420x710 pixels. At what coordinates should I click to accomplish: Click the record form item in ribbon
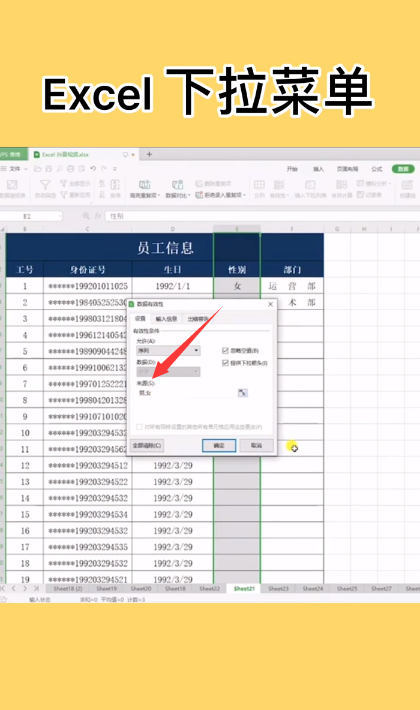tap(369, 195)
